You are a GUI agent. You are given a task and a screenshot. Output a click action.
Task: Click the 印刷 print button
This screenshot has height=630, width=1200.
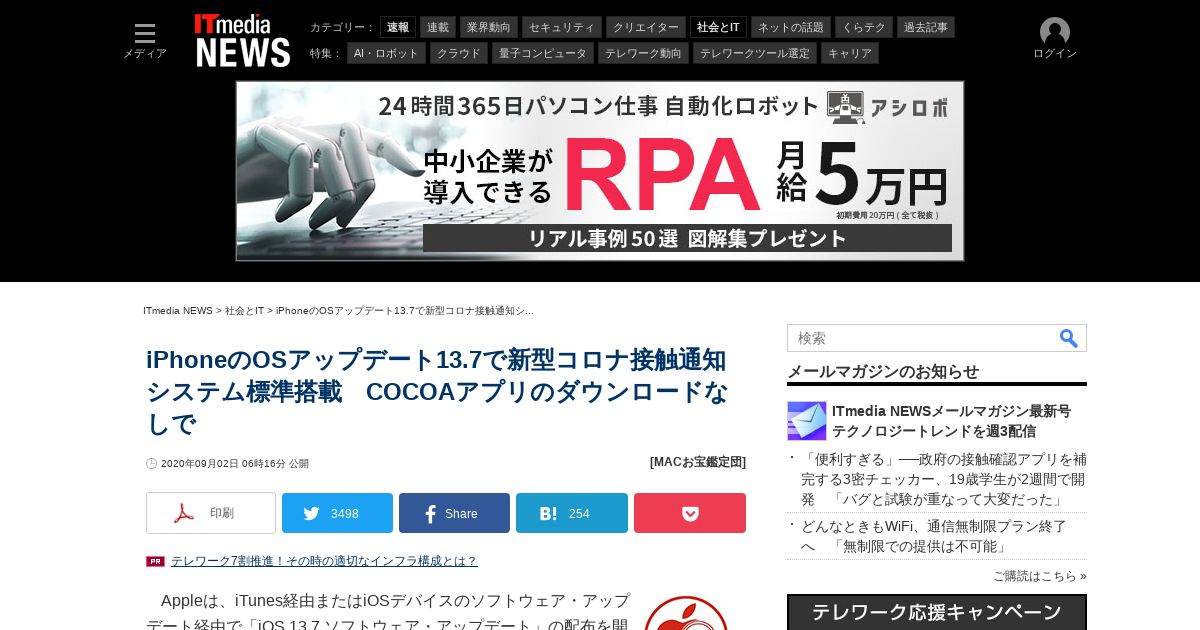point(211,513)
